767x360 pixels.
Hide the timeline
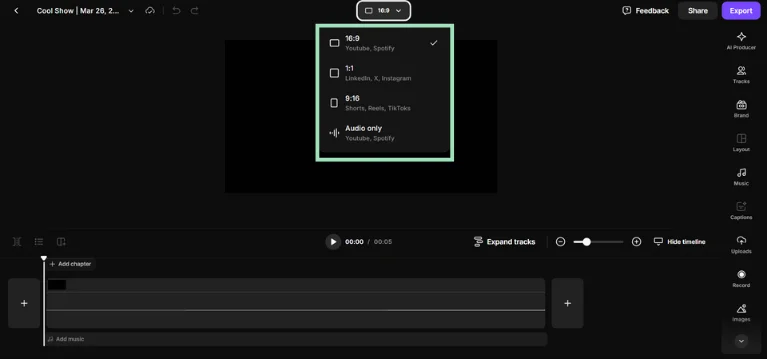coord(679,242)
